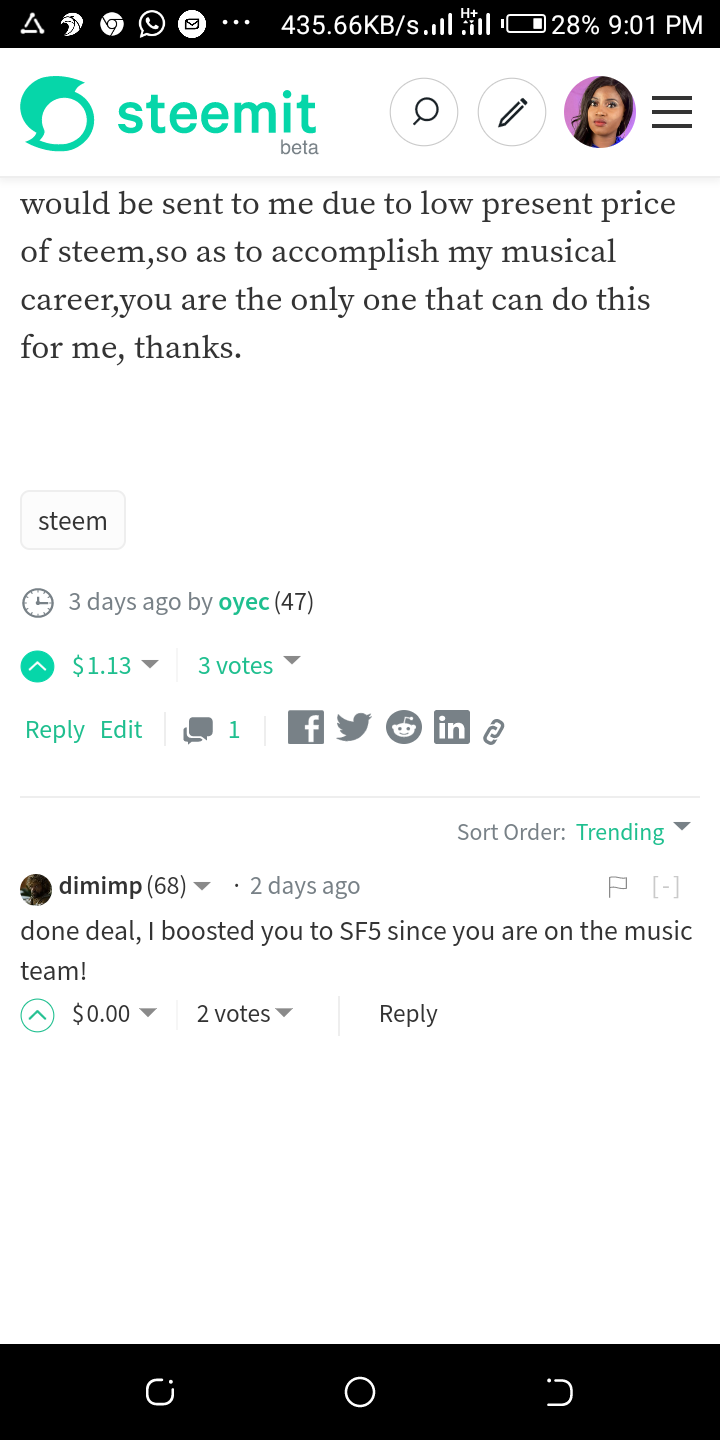Upvote the post with the green arrow
This screenshot has width=720, height=1440.
[37, 665]
